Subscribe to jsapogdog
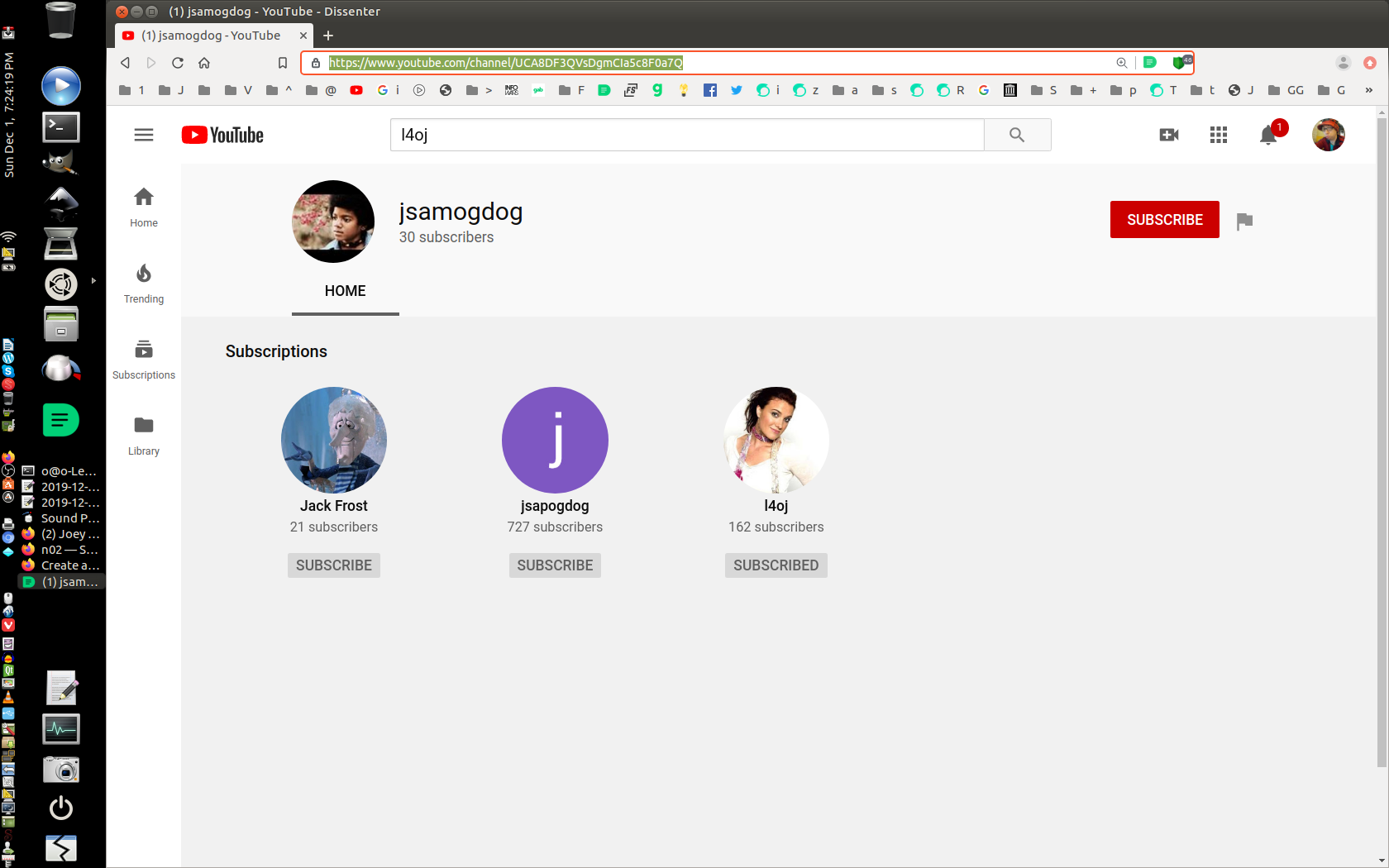Screen dimensions: 1389x868 point(555,565)
